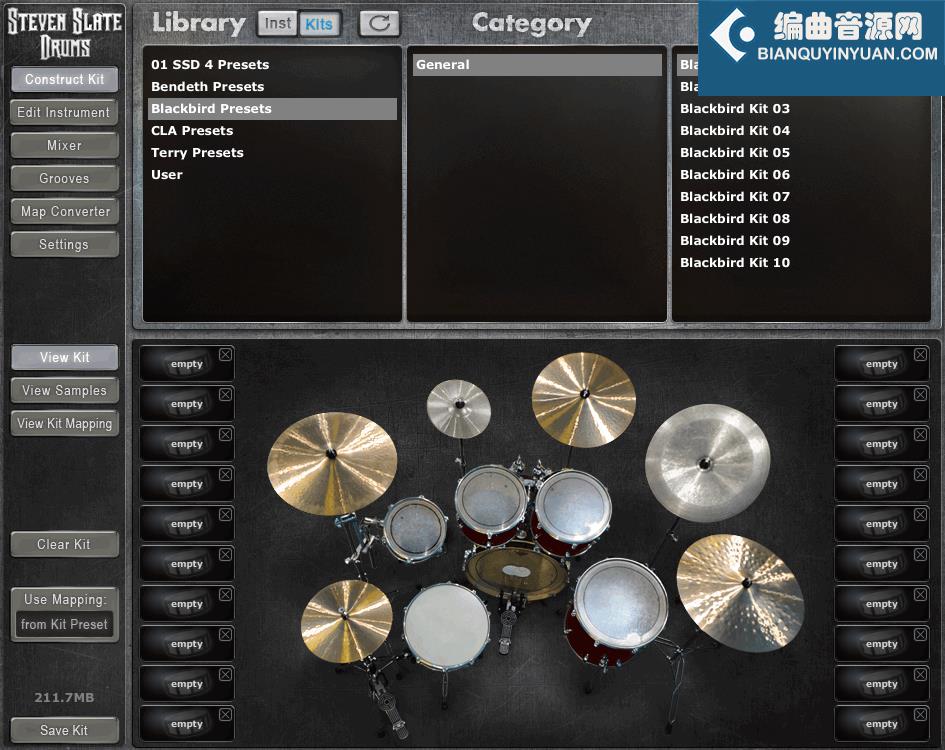
Task: Clear the first right empty slot X
Action: click(920, 355)
